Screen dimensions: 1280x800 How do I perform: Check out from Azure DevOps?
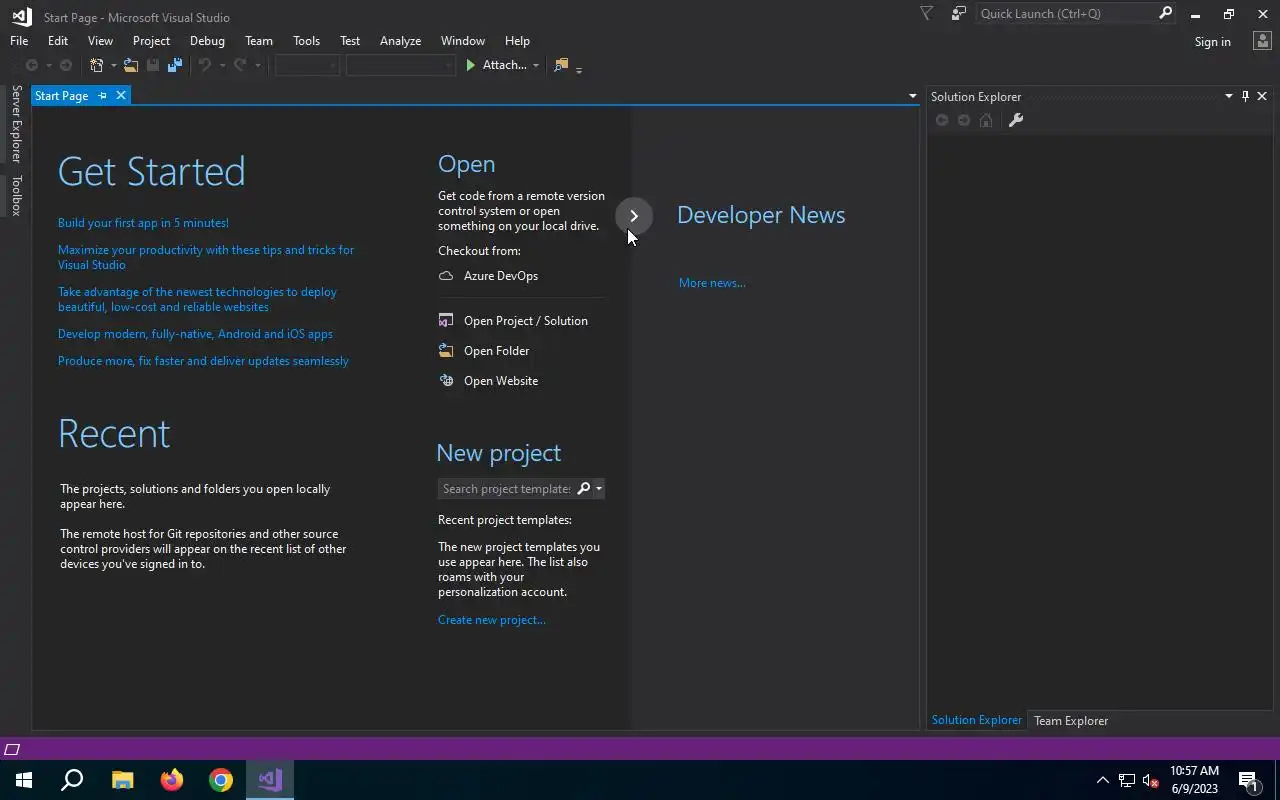tap(488, 276)
